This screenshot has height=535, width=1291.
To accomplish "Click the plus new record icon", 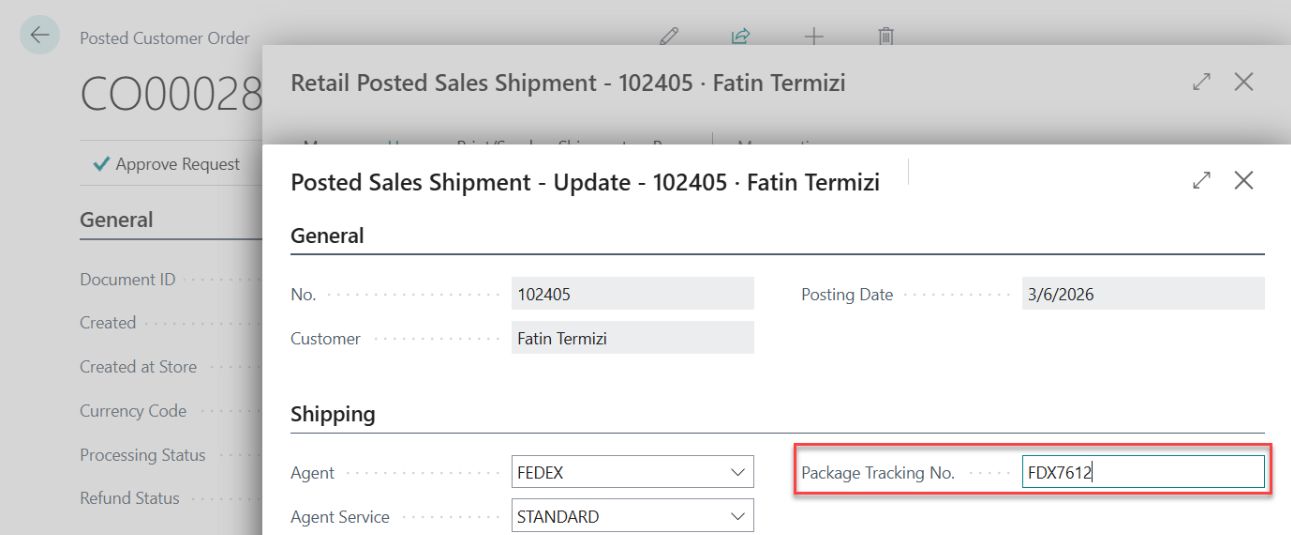I will tap(814, 37).
